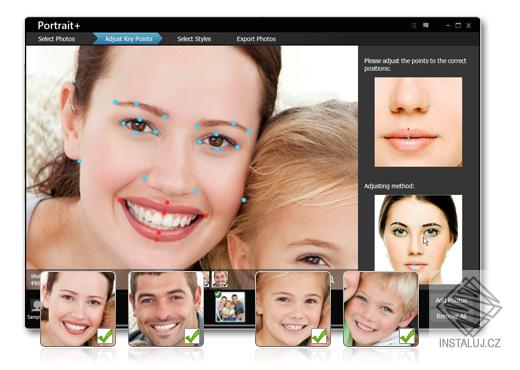Screen dimensions: 520x370
Task: Go to the Select Styles tab
Action: 194,39
